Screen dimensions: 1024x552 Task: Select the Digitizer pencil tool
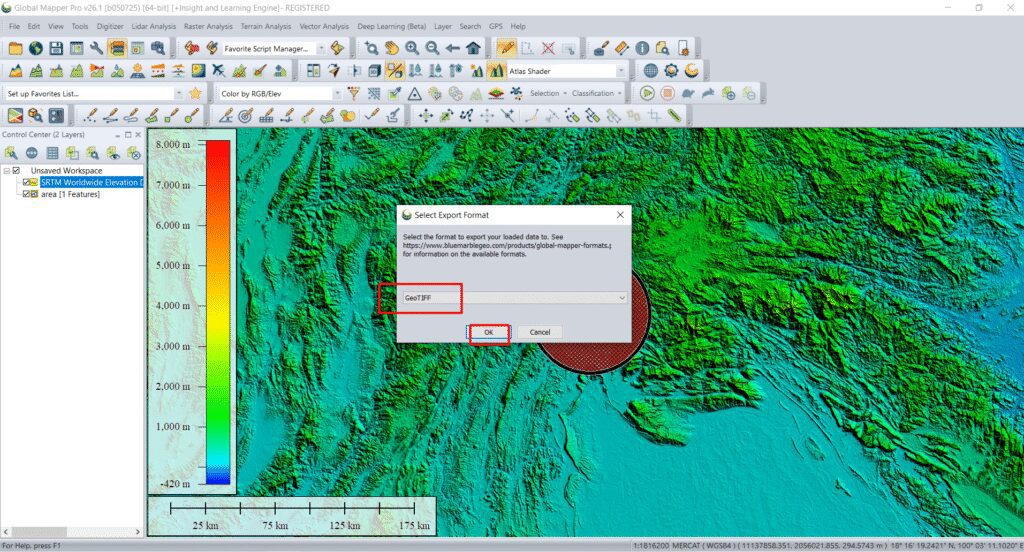pyautogui.click(x=506, y=48)
